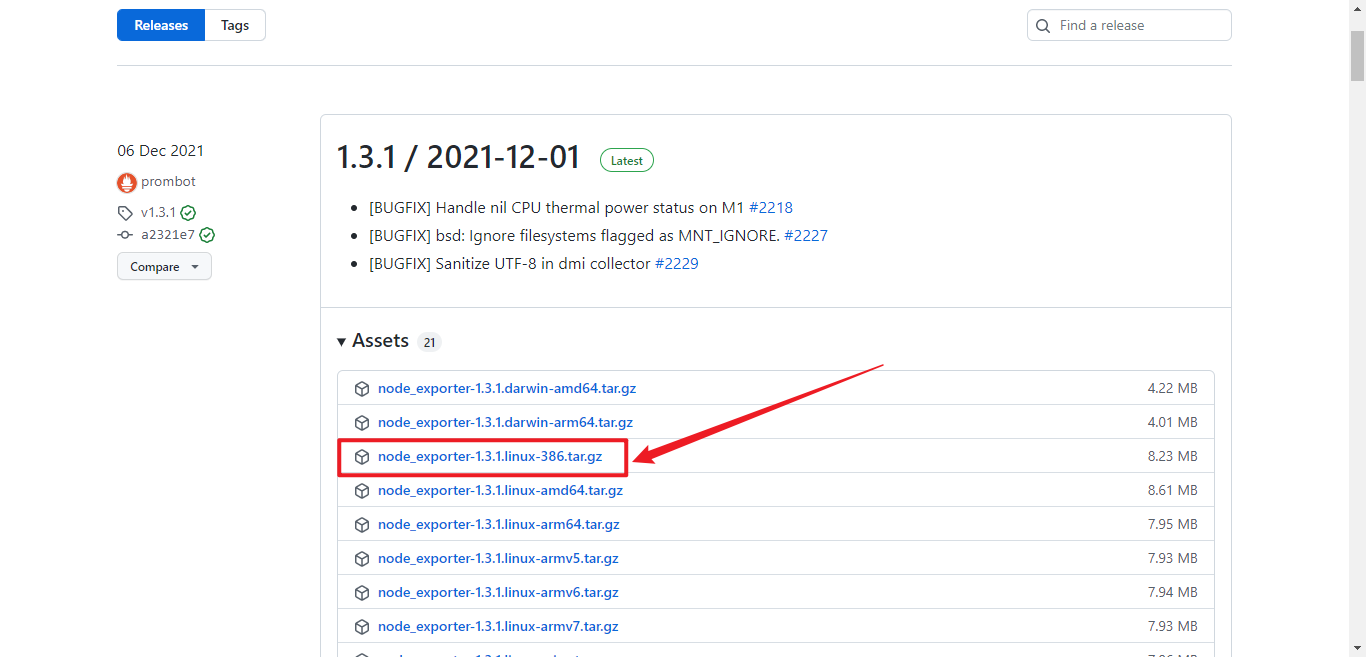Click the package icon beside linux-amd64 asset
1366x657 pixels.
click(x=362, y=490)
